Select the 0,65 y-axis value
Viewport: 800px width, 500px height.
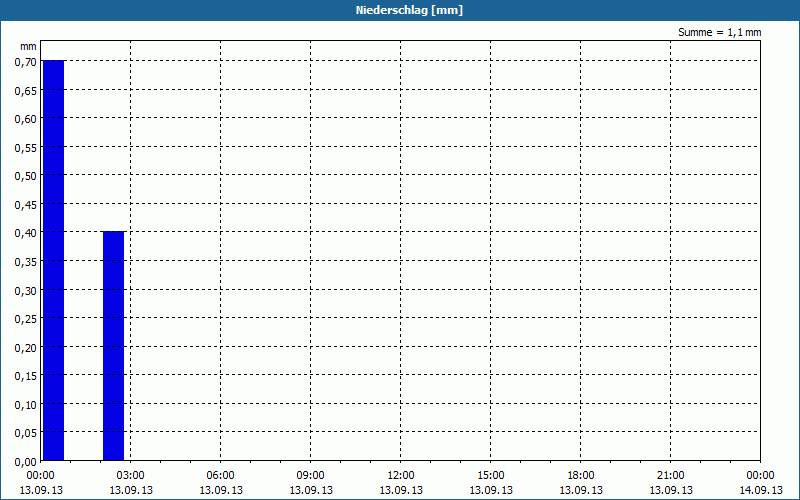tap(26, 90)
